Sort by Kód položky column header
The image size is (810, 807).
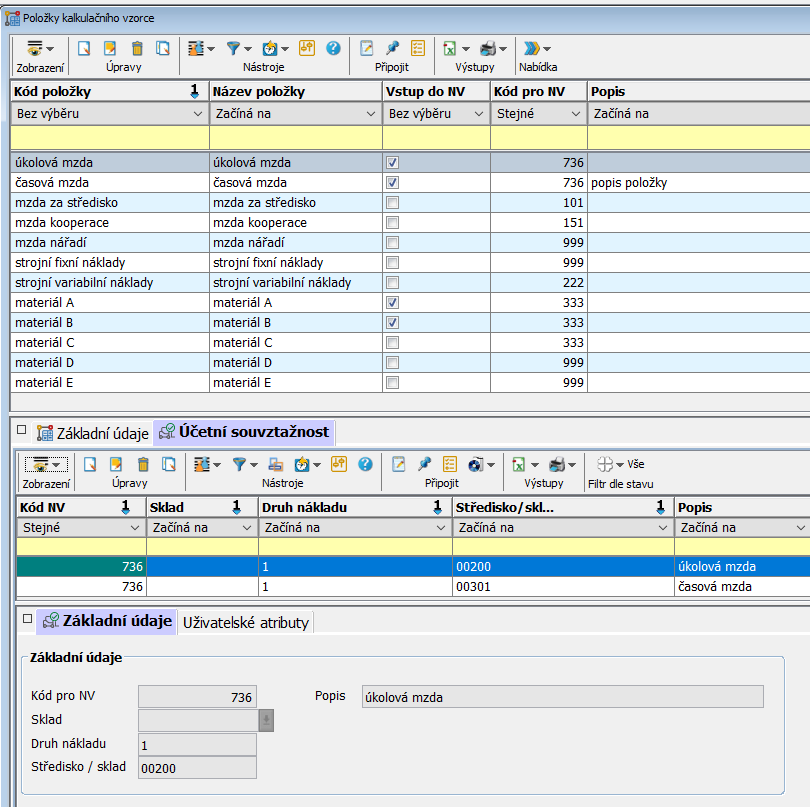(110, 91)
